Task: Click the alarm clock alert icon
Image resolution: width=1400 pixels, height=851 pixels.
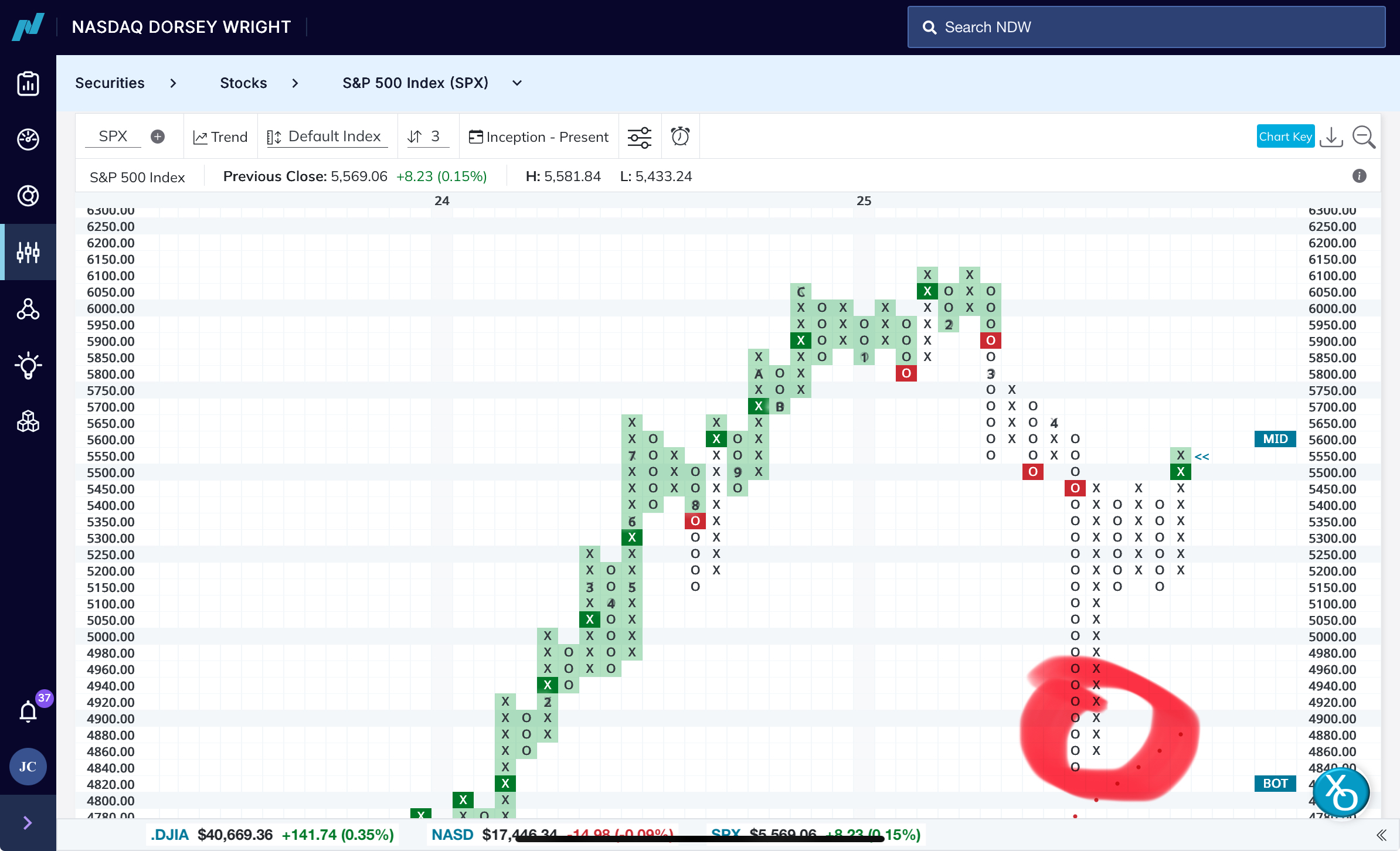Action: (680, 137)
